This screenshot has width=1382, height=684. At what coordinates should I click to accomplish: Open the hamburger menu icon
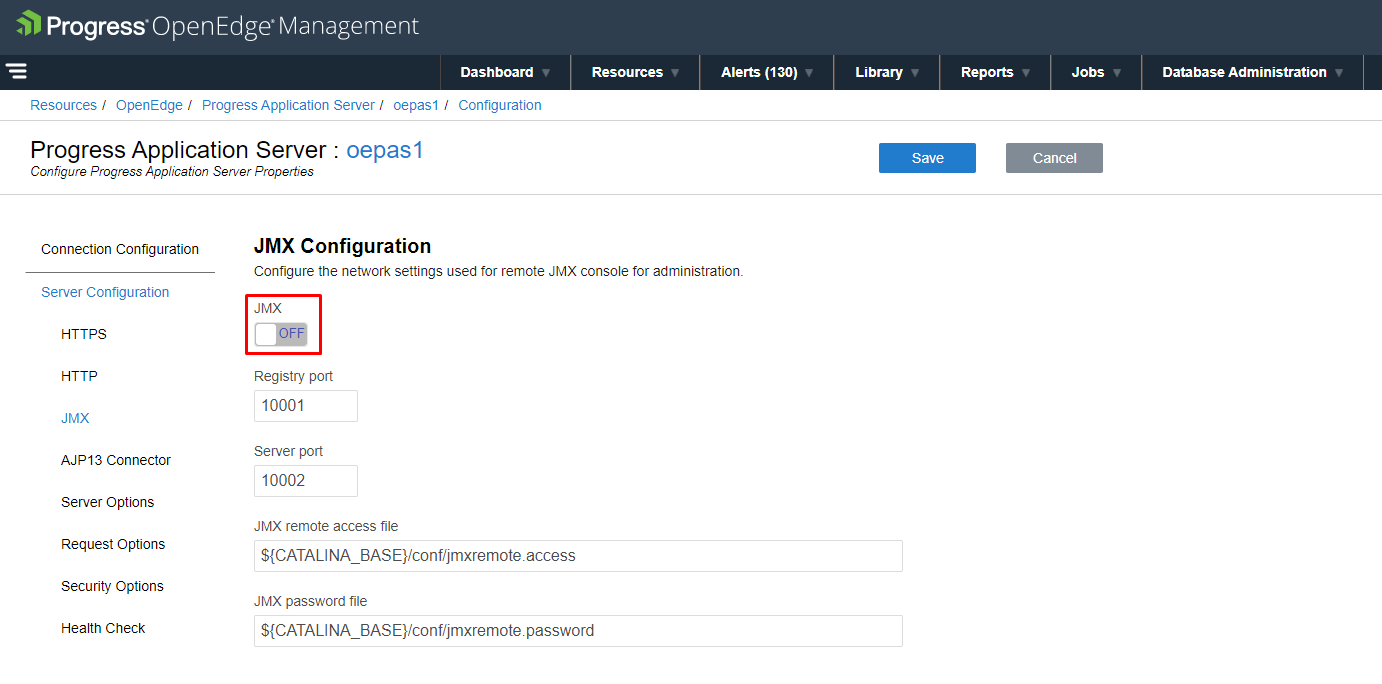[16, 71]
